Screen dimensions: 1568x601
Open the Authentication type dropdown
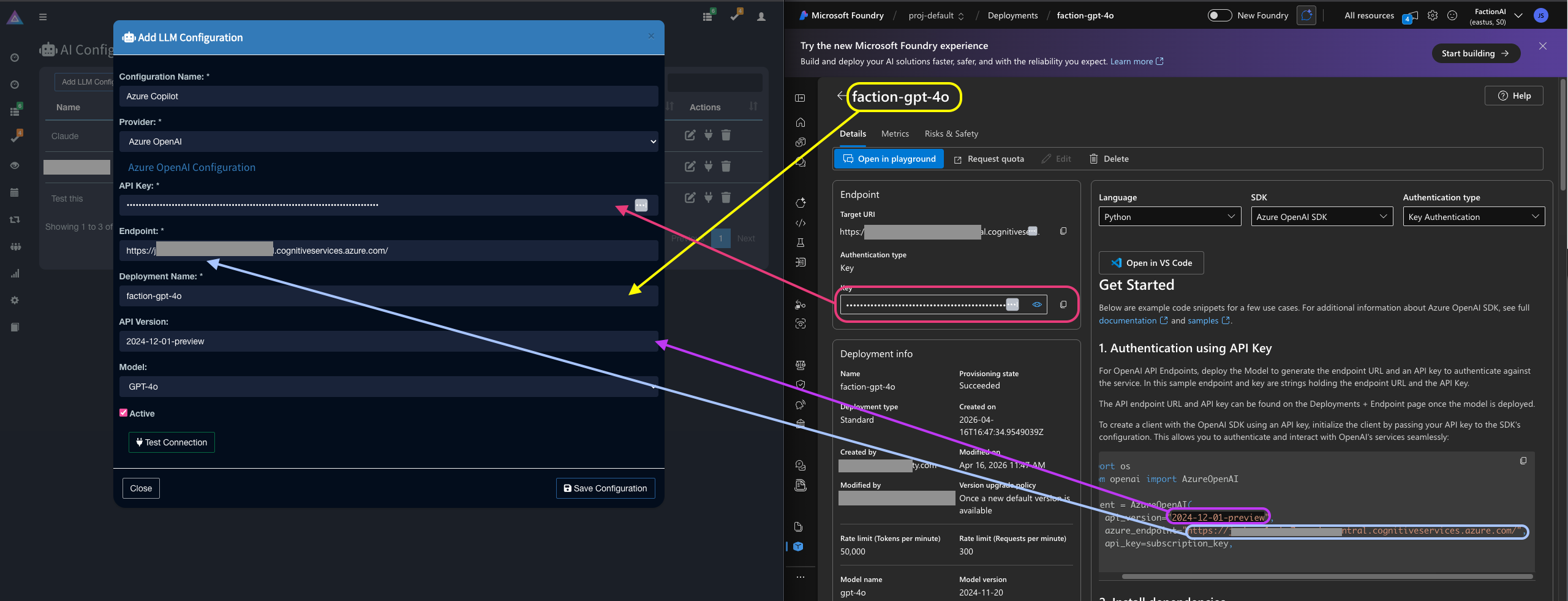point(1473,217)
